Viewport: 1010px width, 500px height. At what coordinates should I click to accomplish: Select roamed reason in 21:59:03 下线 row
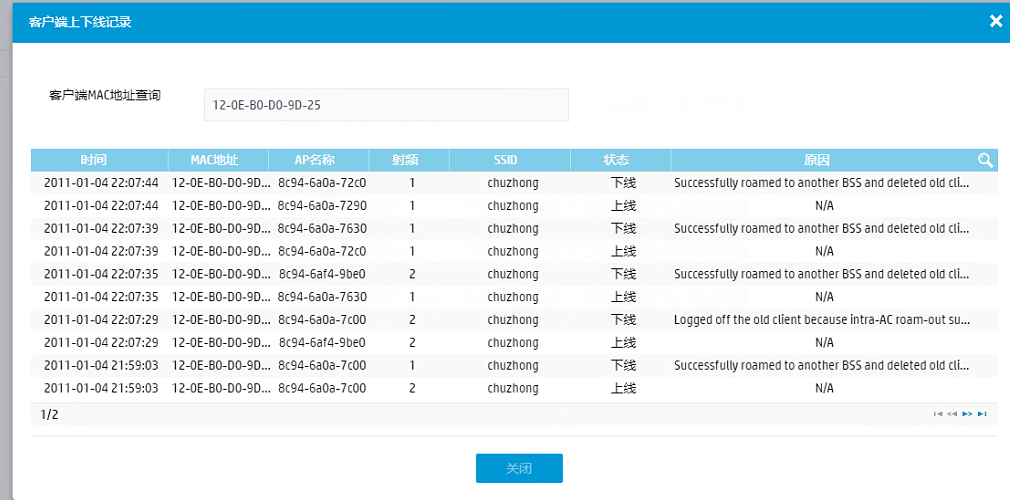[x=822, y=365]
